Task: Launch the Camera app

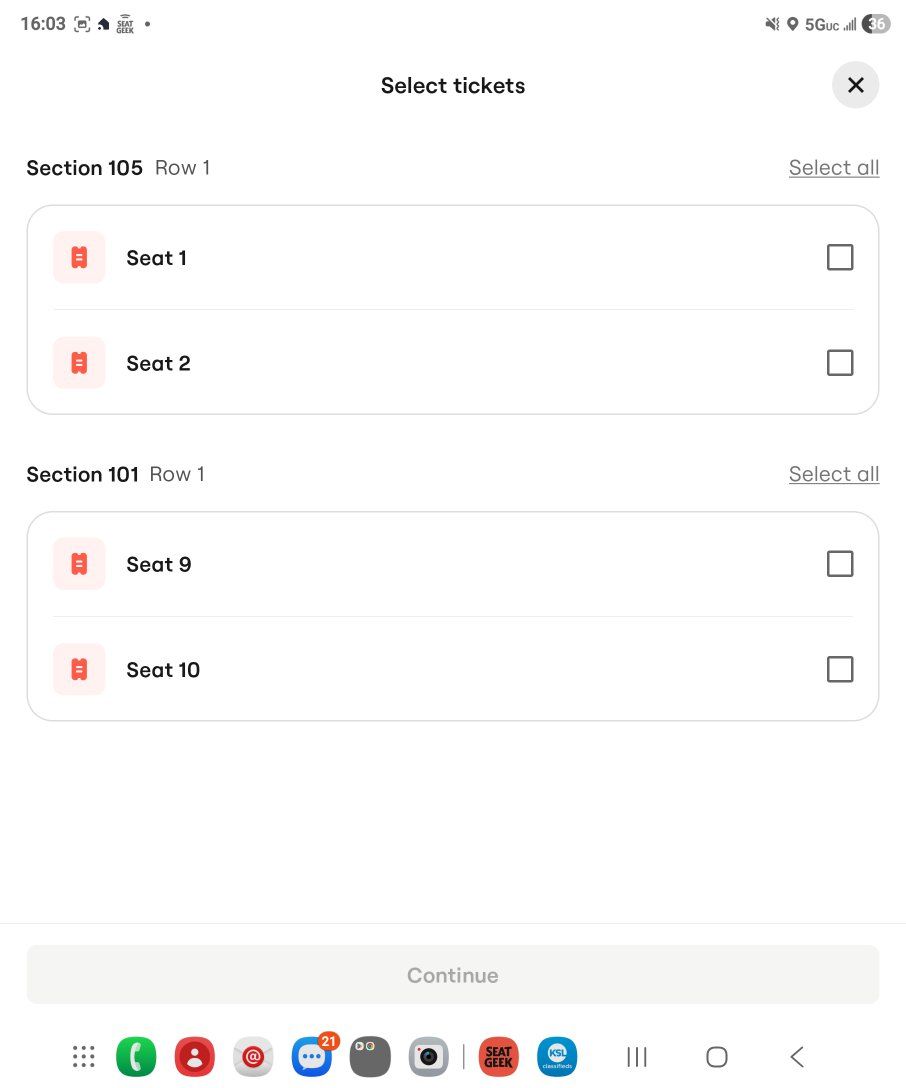Action: [x=428, y=1057]
